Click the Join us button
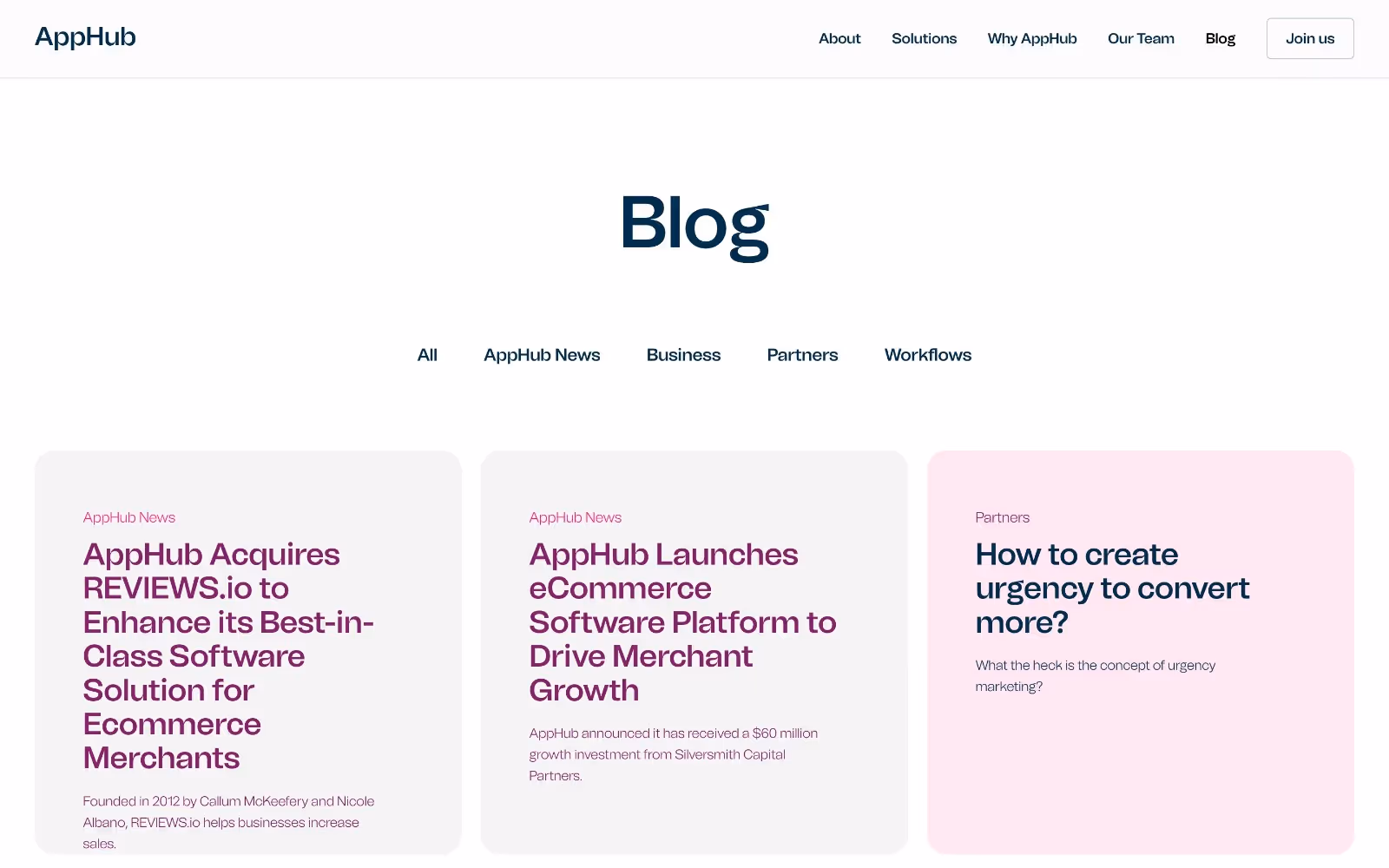The height and width of the screenshot is (868, 1389). pos(1310,38)
